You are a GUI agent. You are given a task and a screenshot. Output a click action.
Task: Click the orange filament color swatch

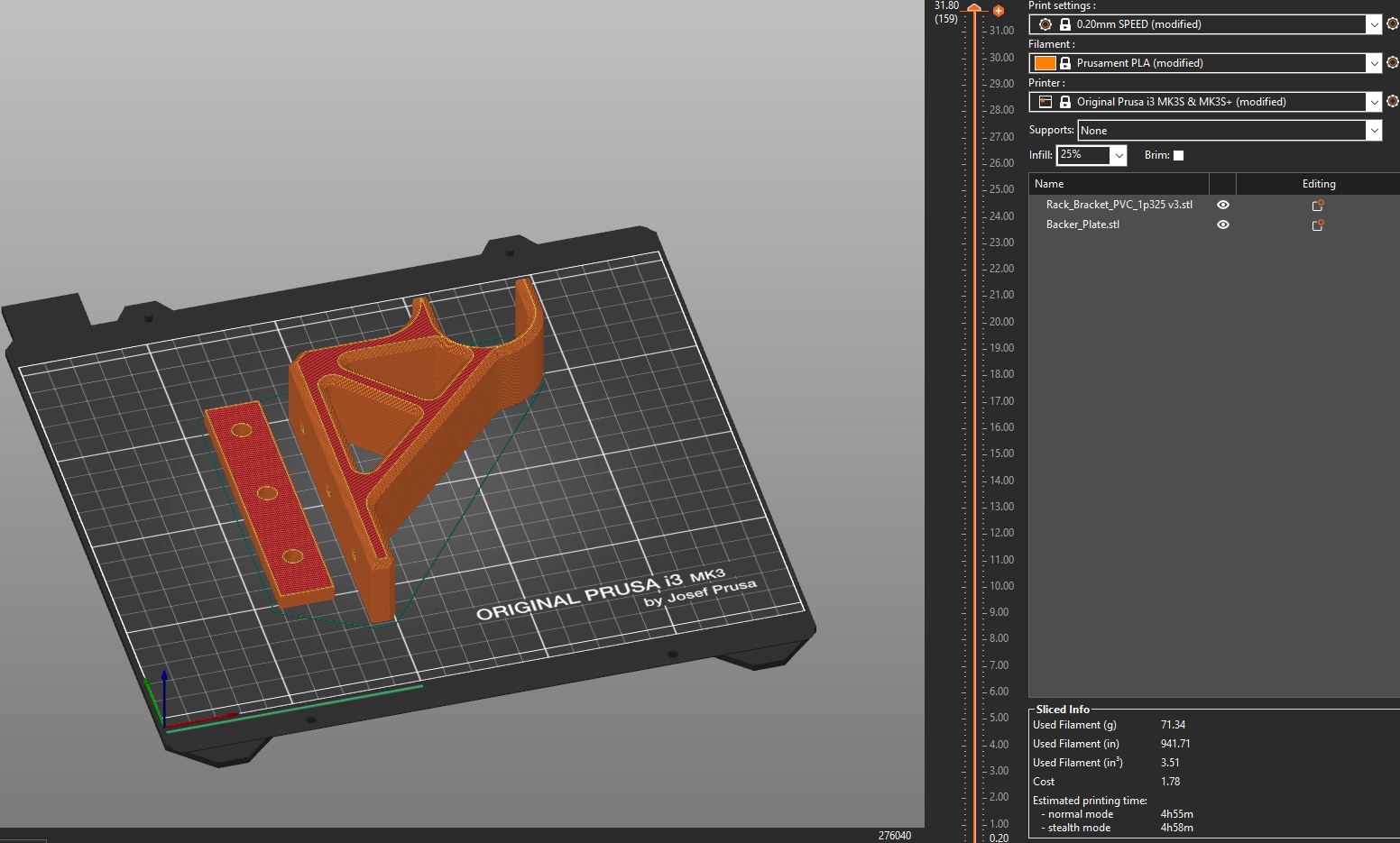pos(1045,63)
